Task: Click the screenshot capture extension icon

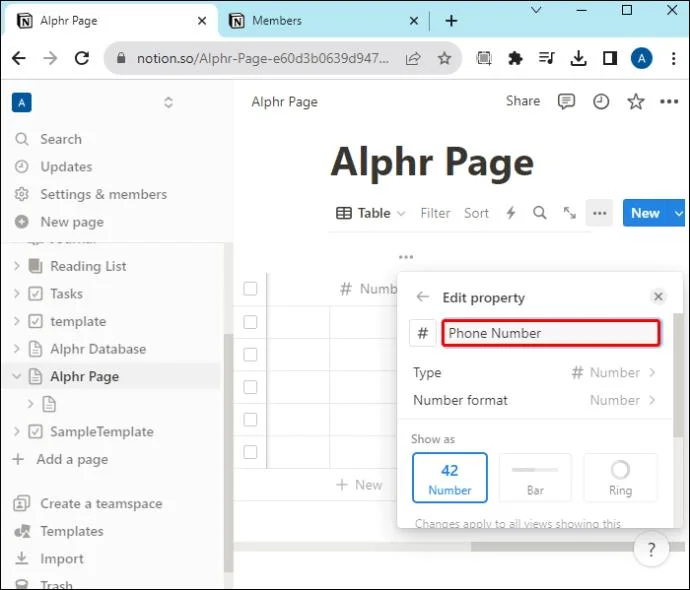Action: 484,58
